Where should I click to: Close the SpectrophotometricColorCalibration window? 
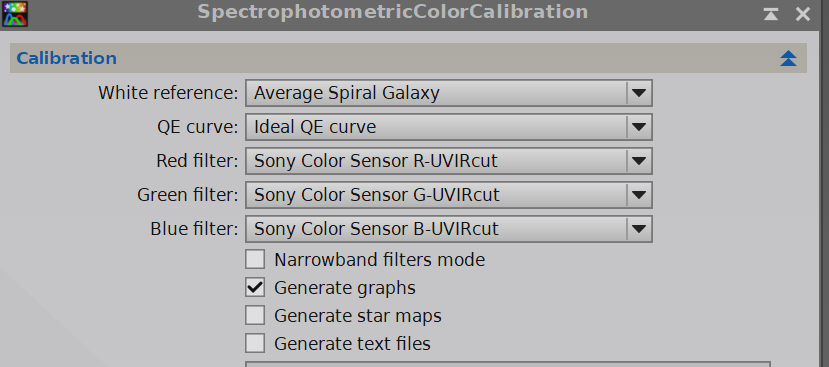click(803, 14)
